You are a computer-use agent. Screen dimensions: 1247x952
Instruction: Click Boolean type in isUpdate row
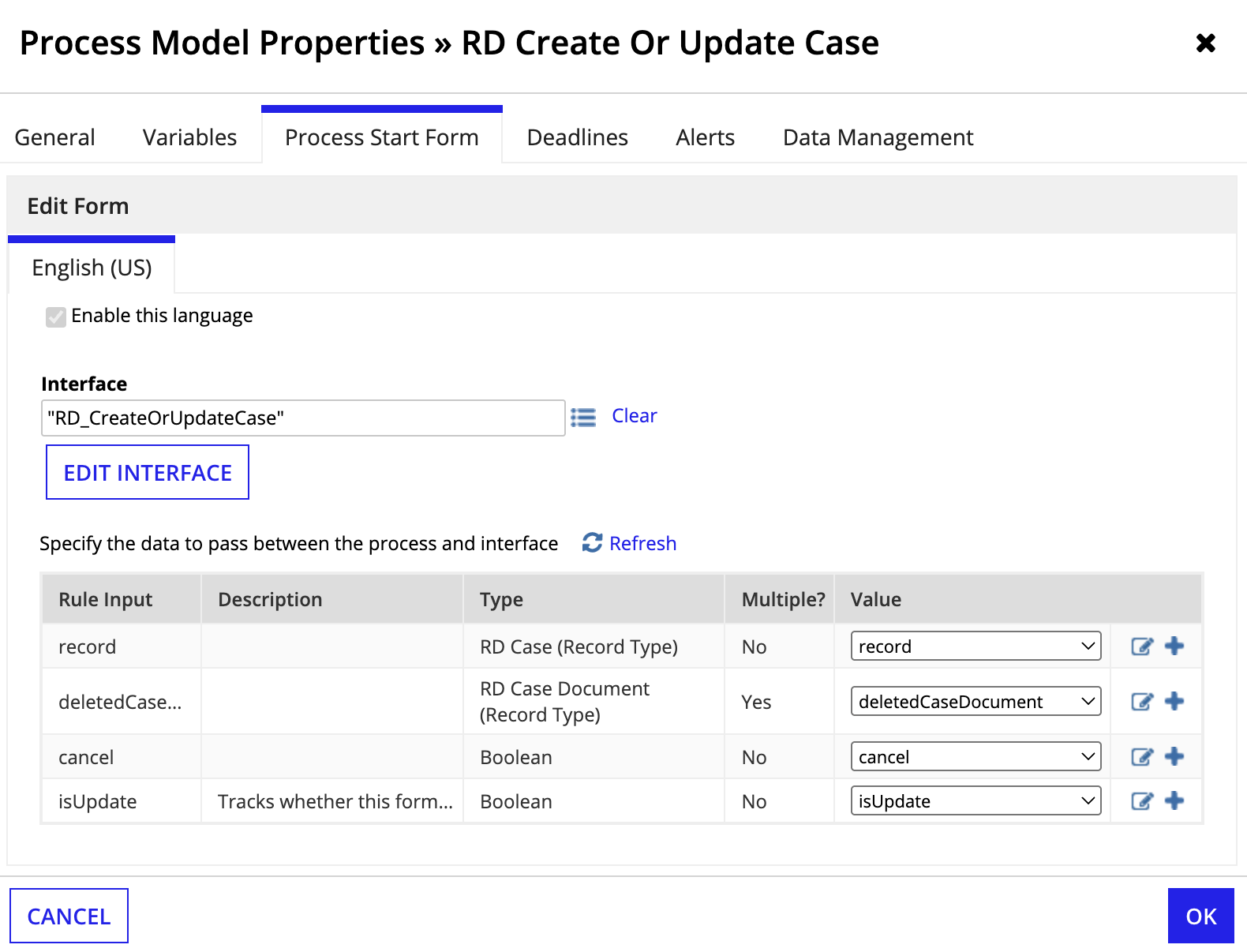pyautogui.click(x=516, y=802)
